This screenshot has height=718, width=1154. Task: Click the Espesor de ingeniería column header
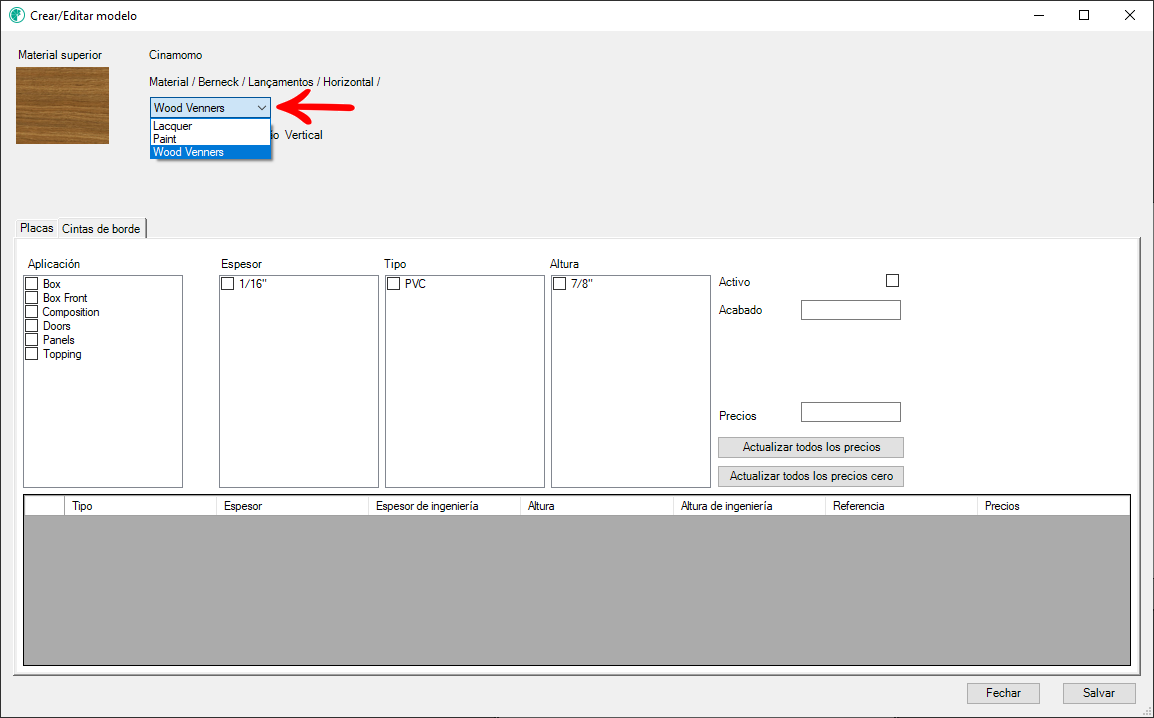pos(445,506)
